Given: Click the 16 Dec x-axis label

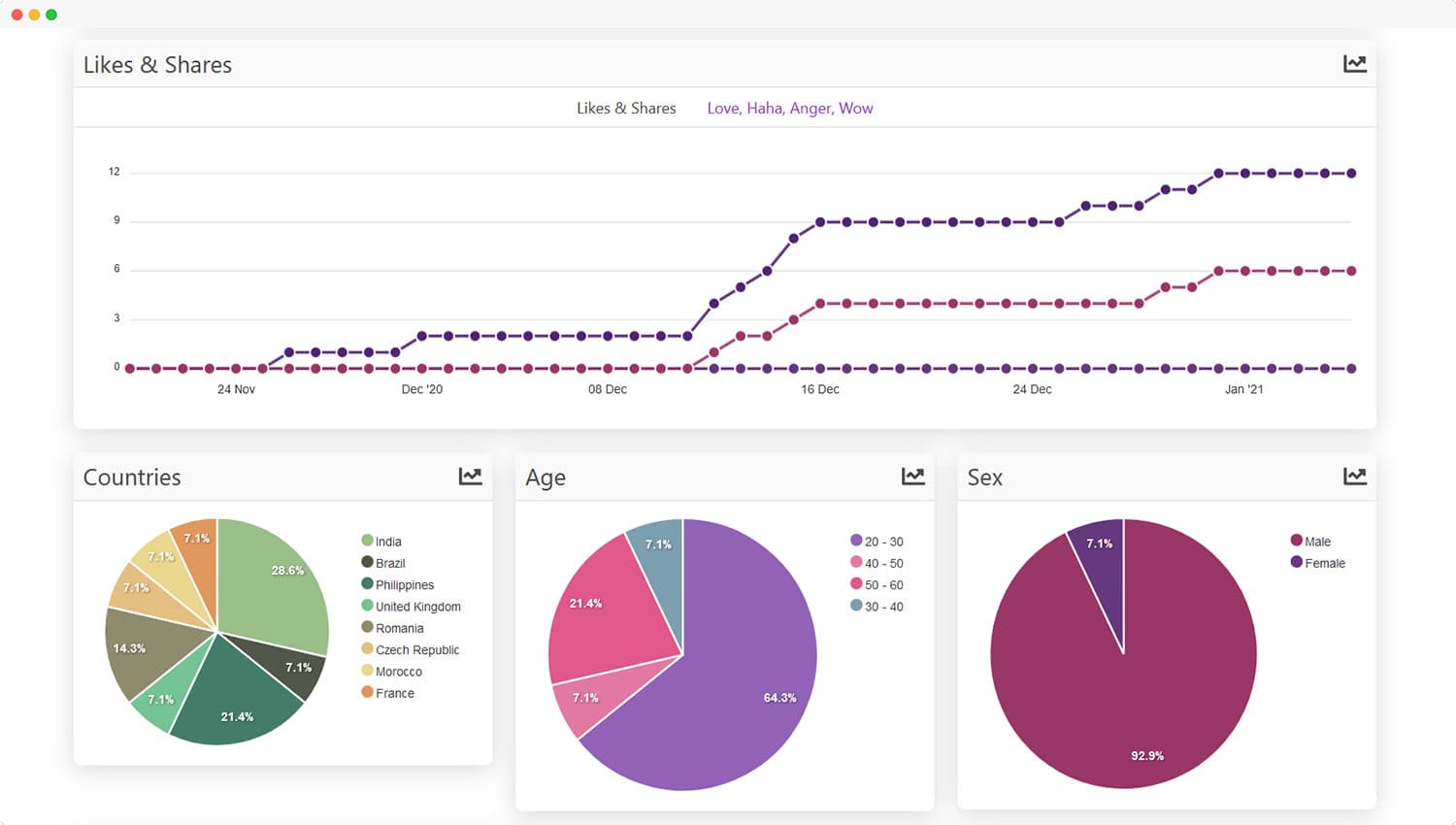Looking at the screenshot, I should (x=820, y=389).
